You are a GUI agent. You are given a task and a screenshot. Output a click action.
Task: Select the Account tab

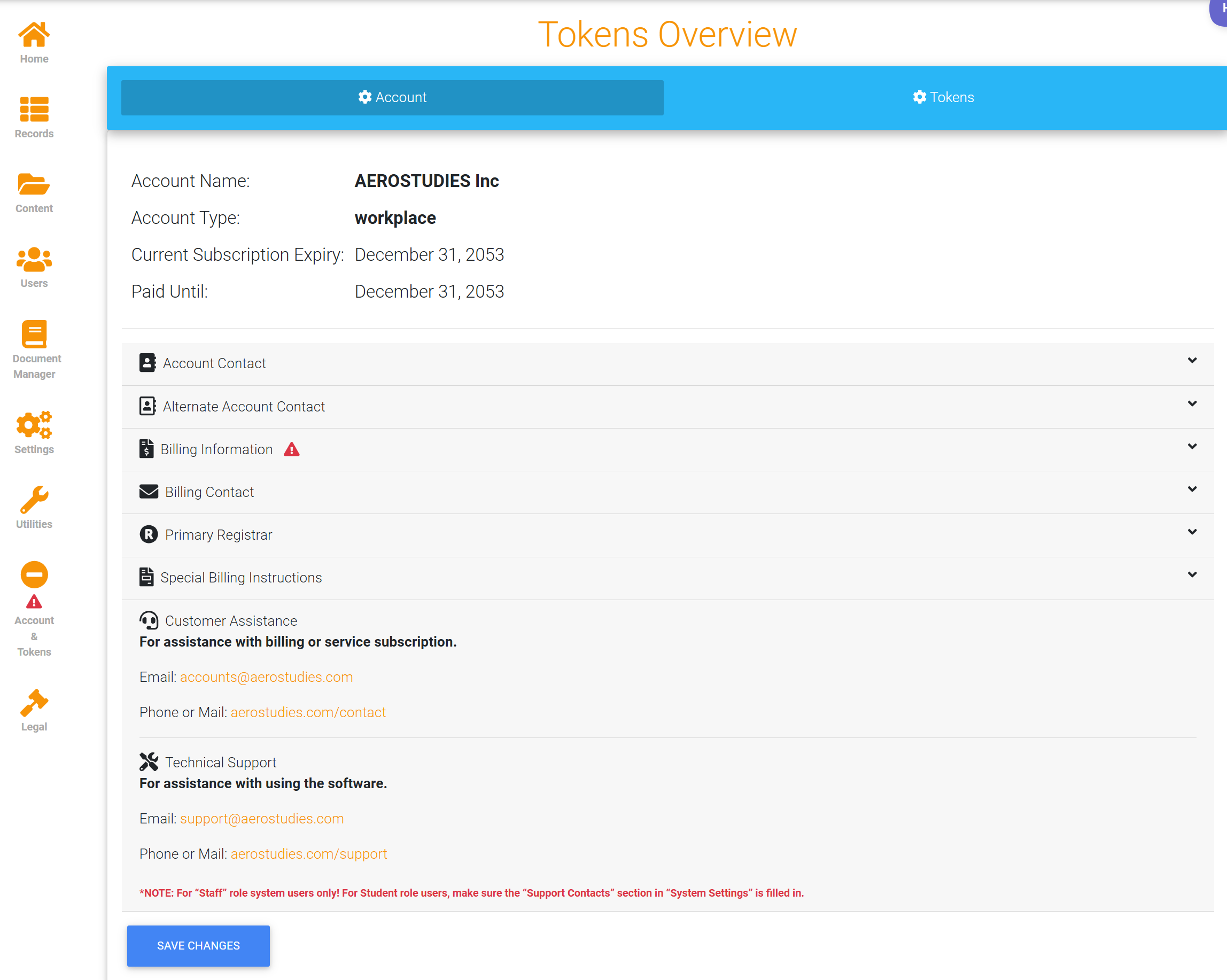click(392, 97)
